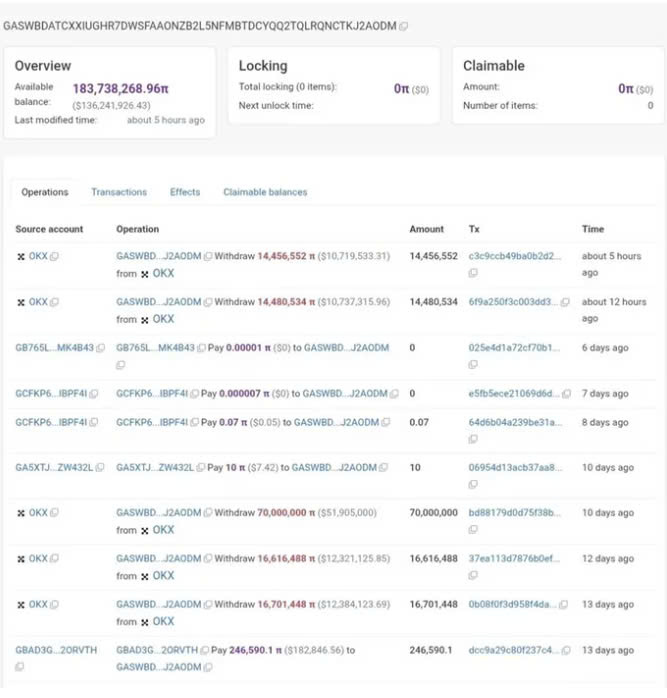The image size is (667, 698).
Task: Open transaction 64d6b04a239be31a link
Action: pos(515,422)
